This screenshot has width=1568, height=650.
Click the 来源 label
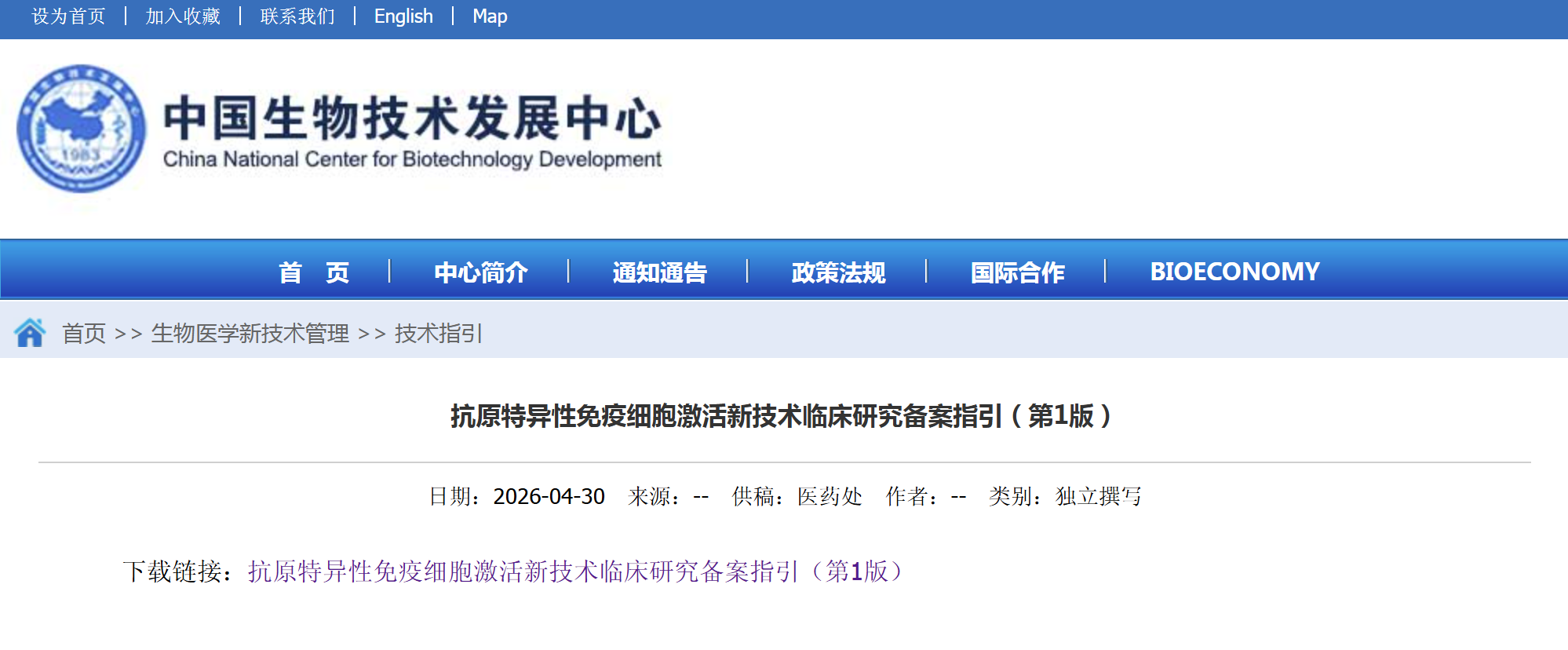coord(655,497)
